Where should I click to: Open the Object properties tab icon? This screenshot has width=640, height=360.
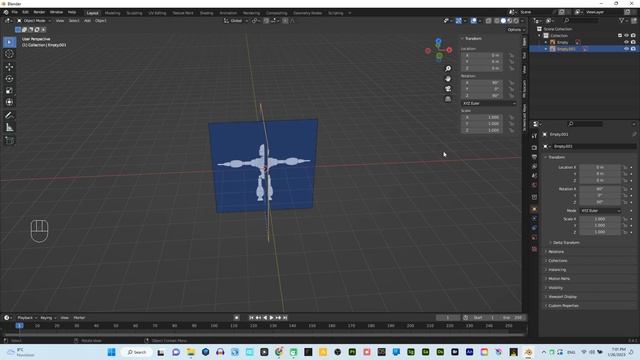tap(534, 209)
